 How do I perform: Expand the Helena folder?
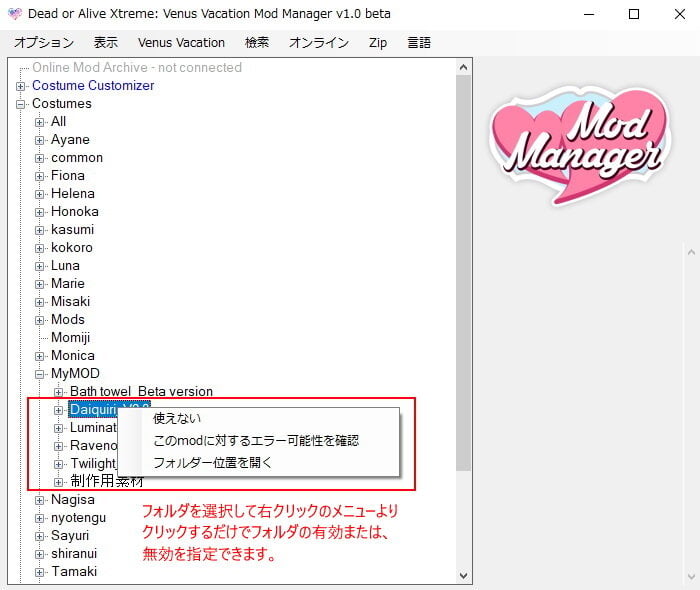click(x=40, y=194)
